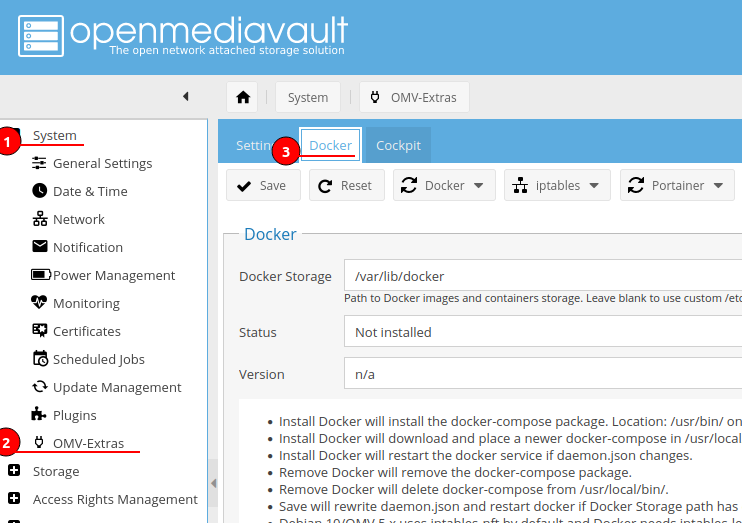Click the Update Management refresh icon
Screen dimensions: 742x523
tap(40, 387)
